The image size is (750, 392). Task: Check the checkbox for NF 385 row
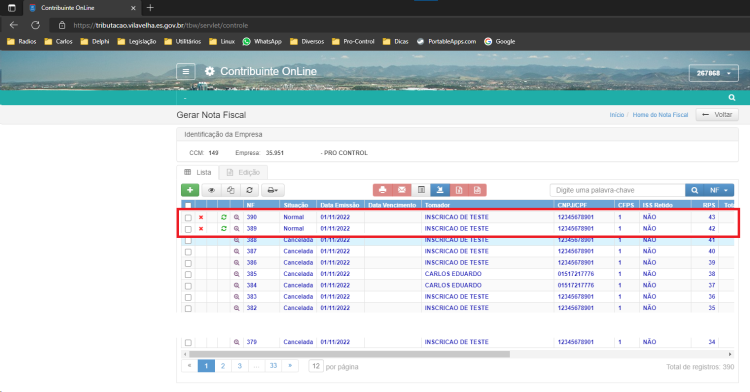coord(188,275)
